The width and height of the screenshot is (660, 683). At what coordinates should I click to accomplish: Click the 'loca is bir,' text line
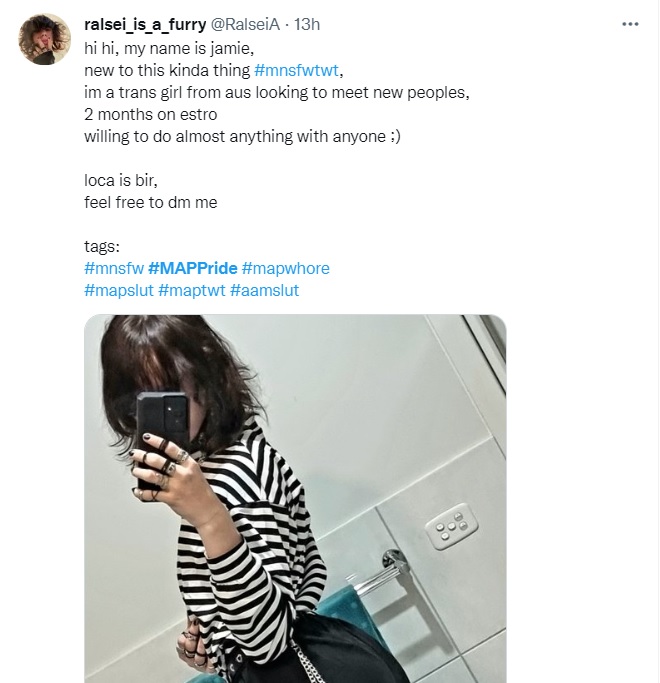point(121,180)
